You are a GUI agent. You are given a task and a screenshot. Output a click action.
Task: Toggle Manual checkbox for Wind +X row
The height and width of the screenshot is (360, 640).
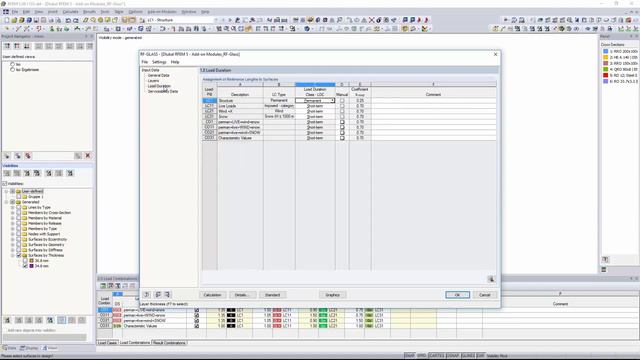[342, 111]
